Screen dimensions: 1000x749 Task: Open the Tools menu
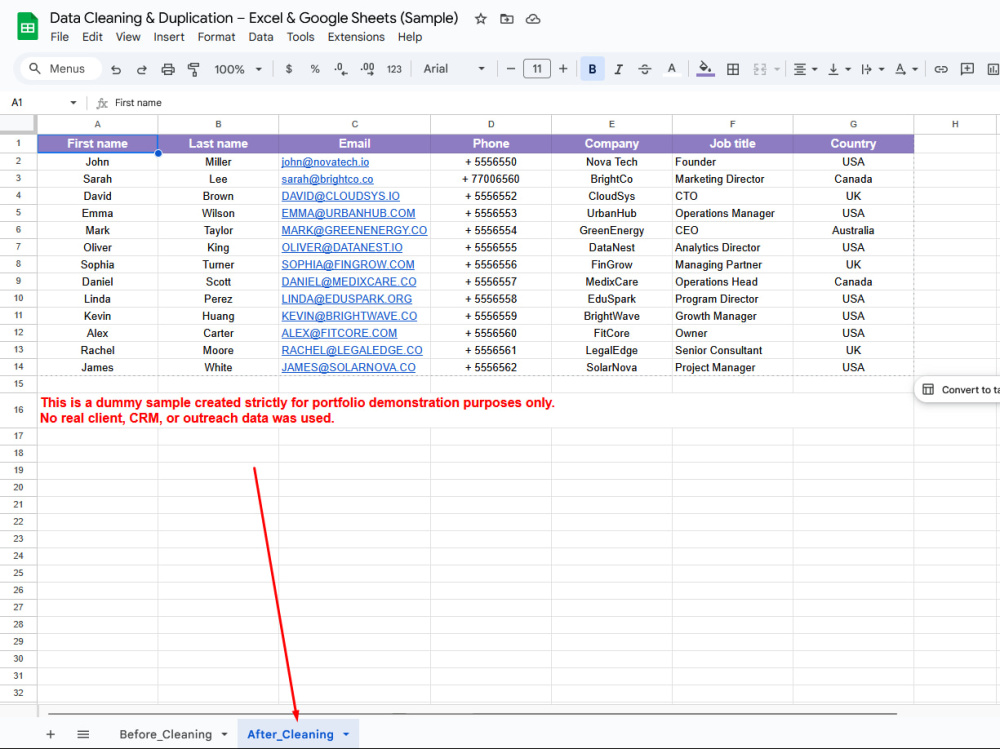click(x=300, y=37)
